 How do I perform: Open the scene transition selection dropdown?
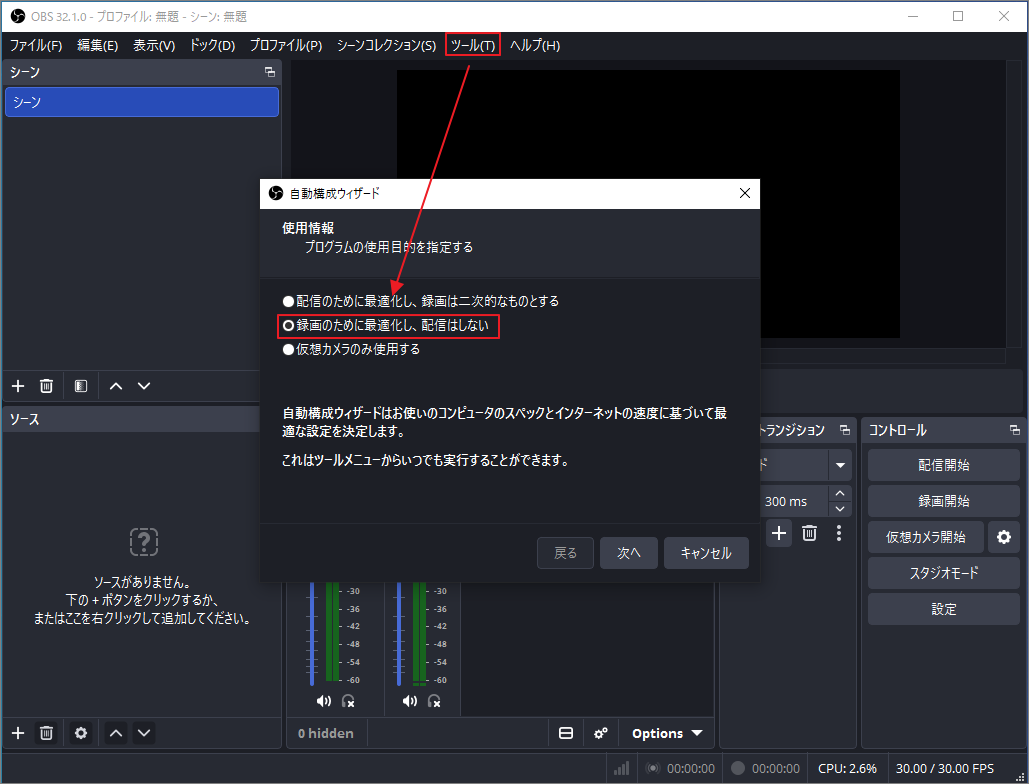point(839,464)
